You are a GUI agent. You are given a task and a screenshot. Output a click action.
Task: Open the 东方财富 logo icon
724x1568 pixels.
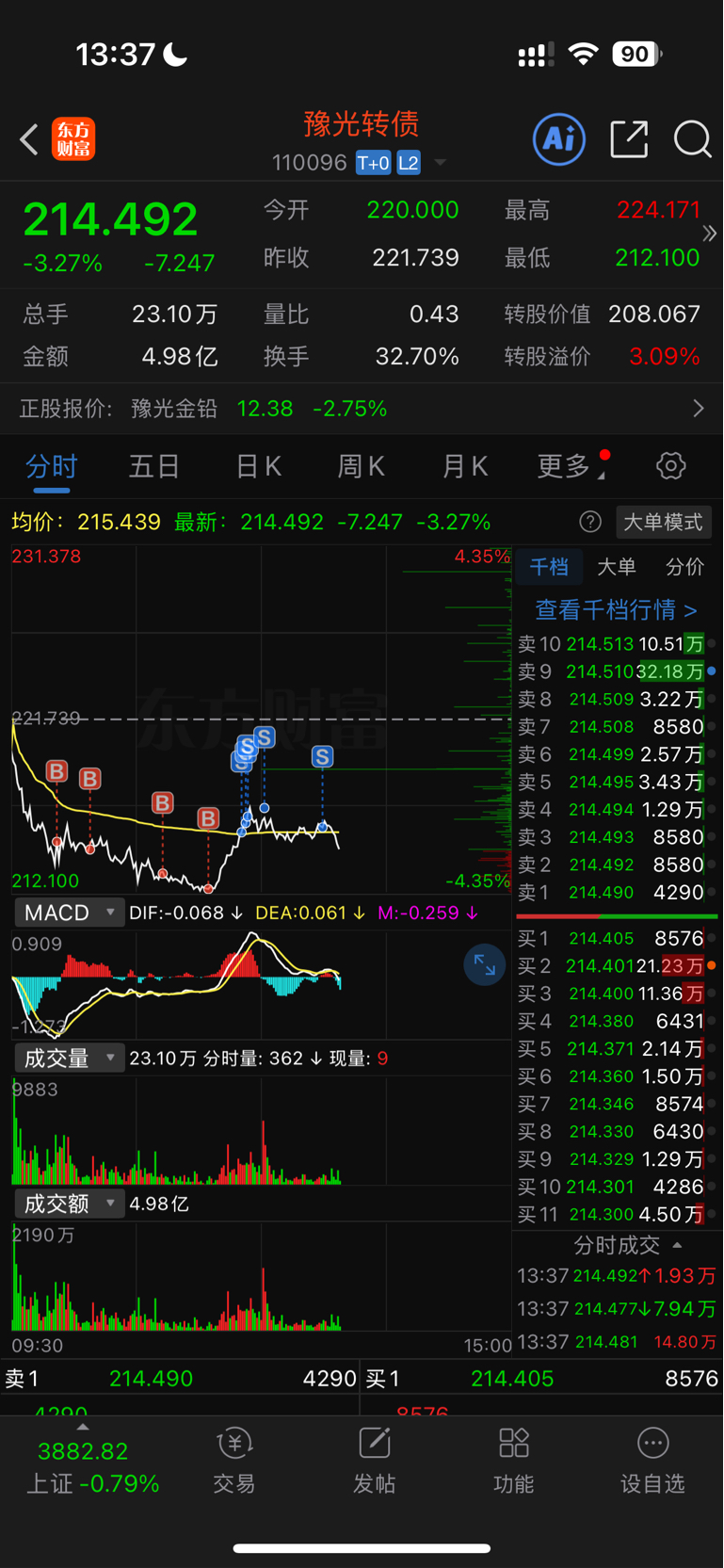point(73,139)
